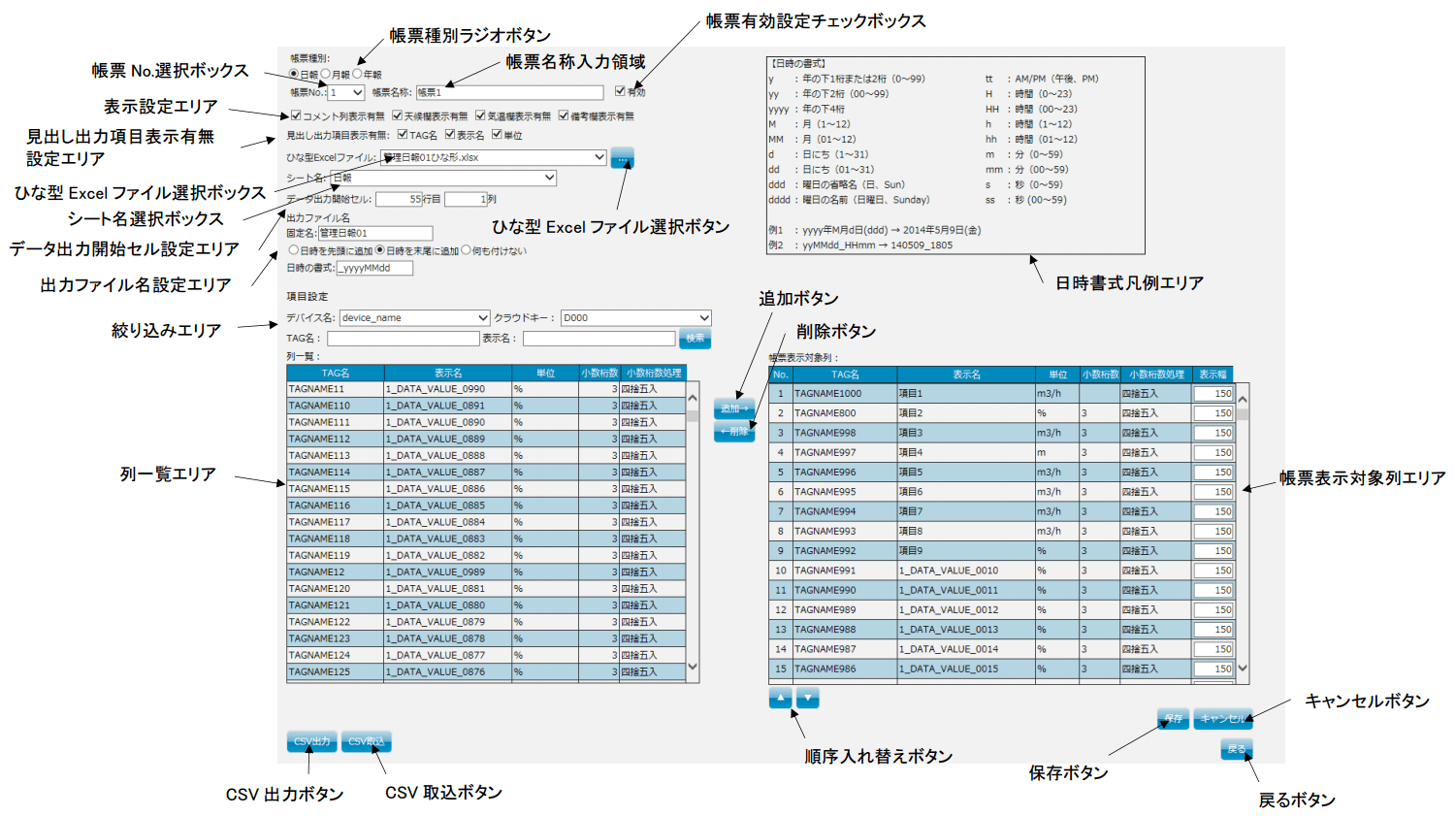Image resolution: width=1456 pixels, height=816 pixels.
Task: Click the キャンセル cancel button
Action: click(1221, 719)
